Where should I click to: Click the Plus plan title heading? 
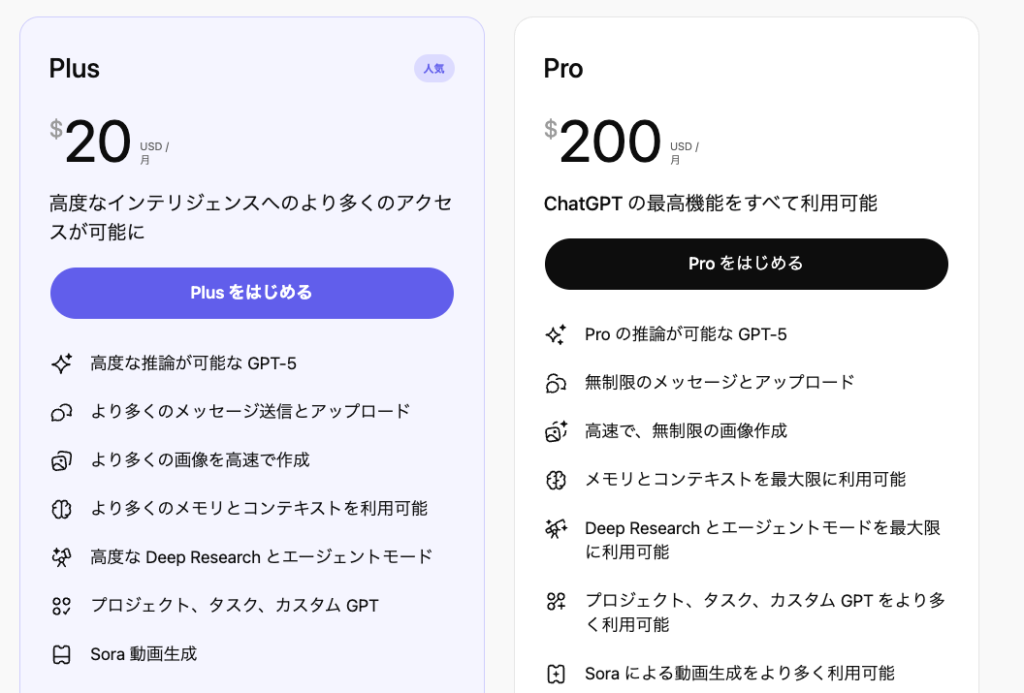pyautogui.click(x=75, y=69)
